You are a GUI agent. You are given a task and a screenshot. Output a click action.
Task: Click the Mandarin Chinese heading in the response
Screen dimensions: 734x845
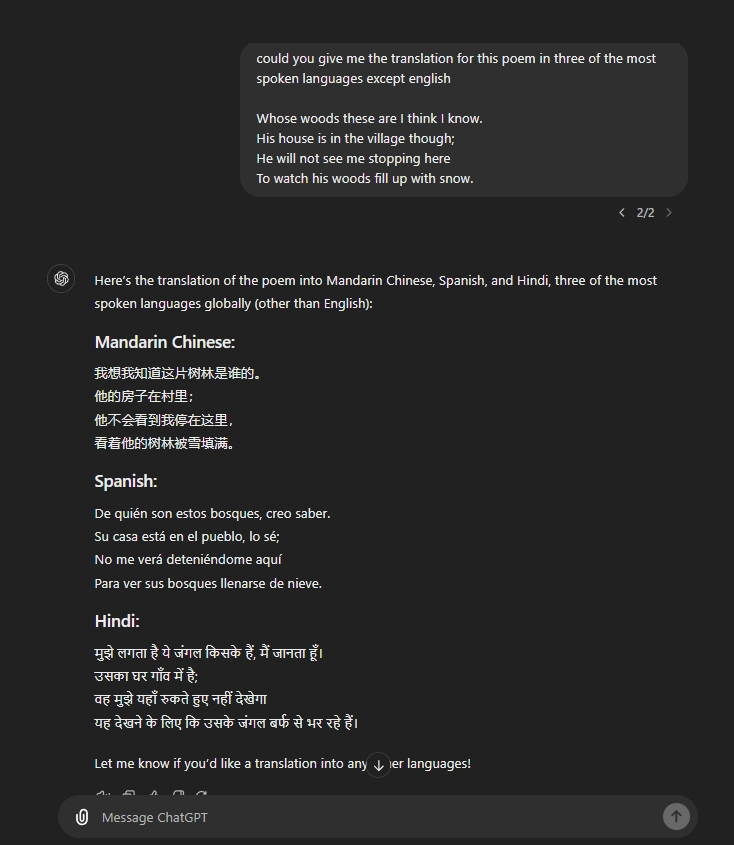pos(164,342)
